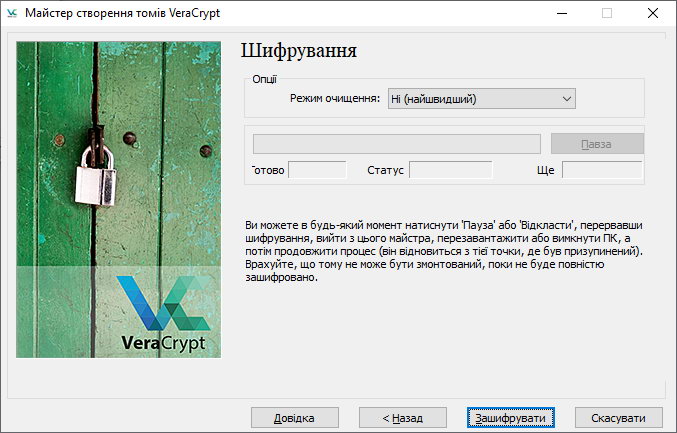Minimize the VeraCrypt wizard window
677x433 pixels.
click(560, 13)
